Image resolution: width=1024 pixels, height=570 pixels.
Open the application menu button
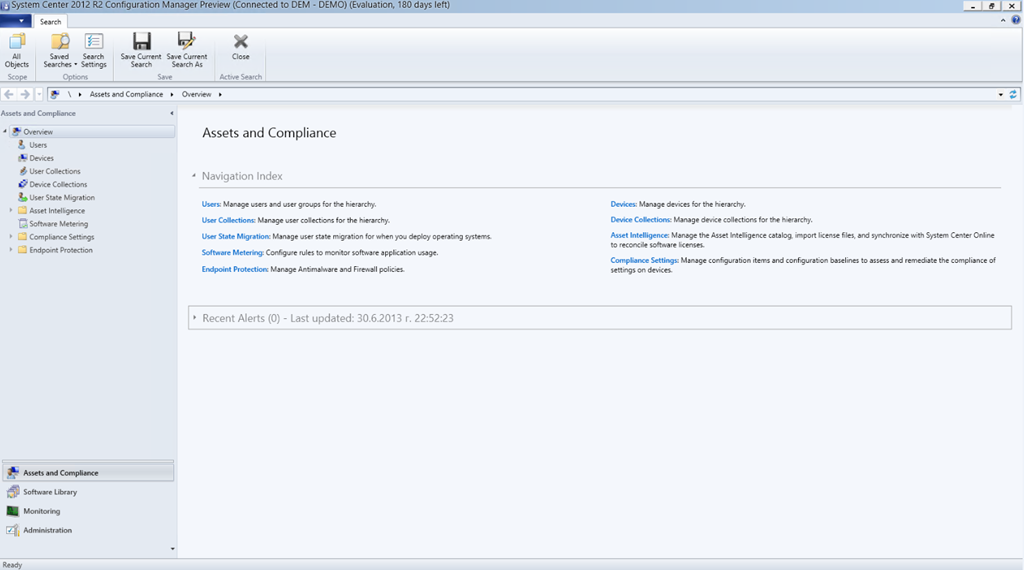[x=17, y=21]
